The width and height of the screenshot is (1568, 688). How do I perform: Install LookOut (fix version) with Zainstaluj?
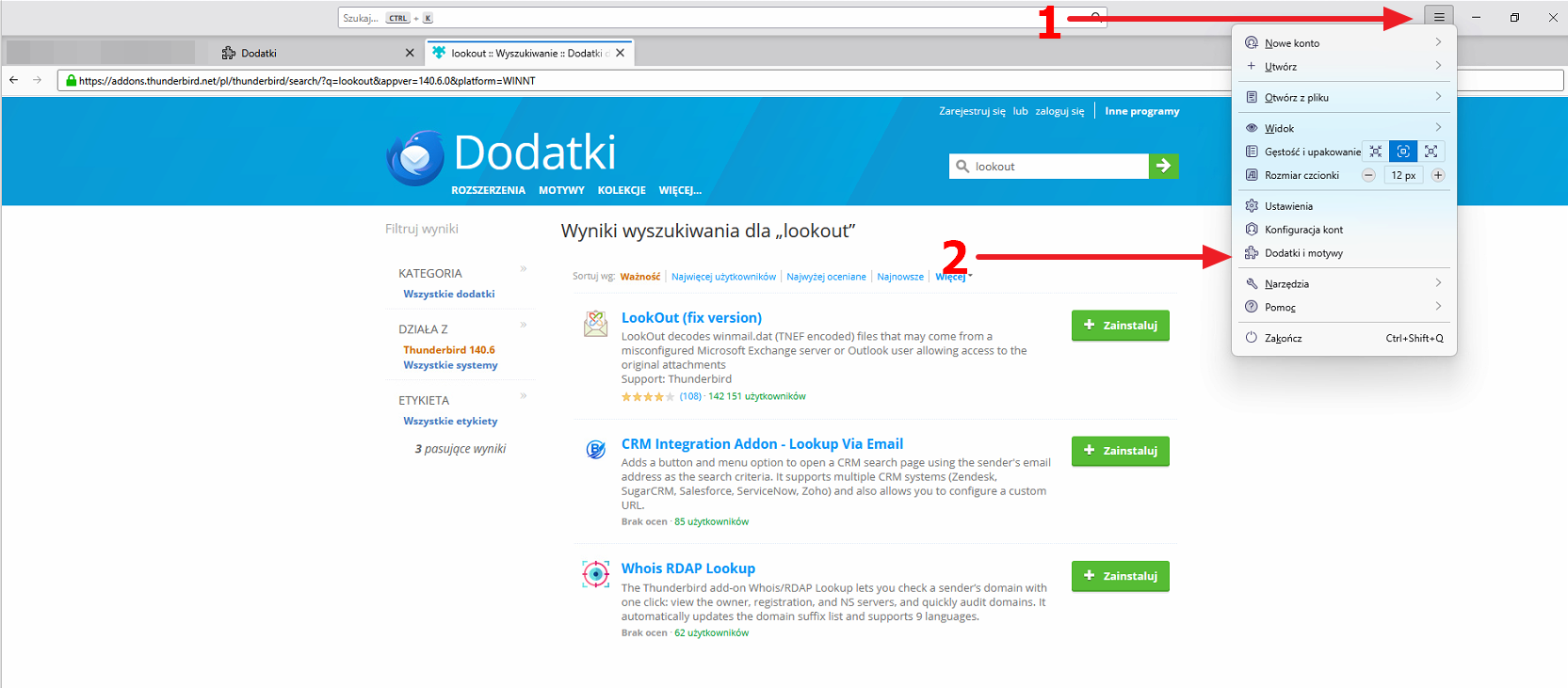click(1121, 326)
